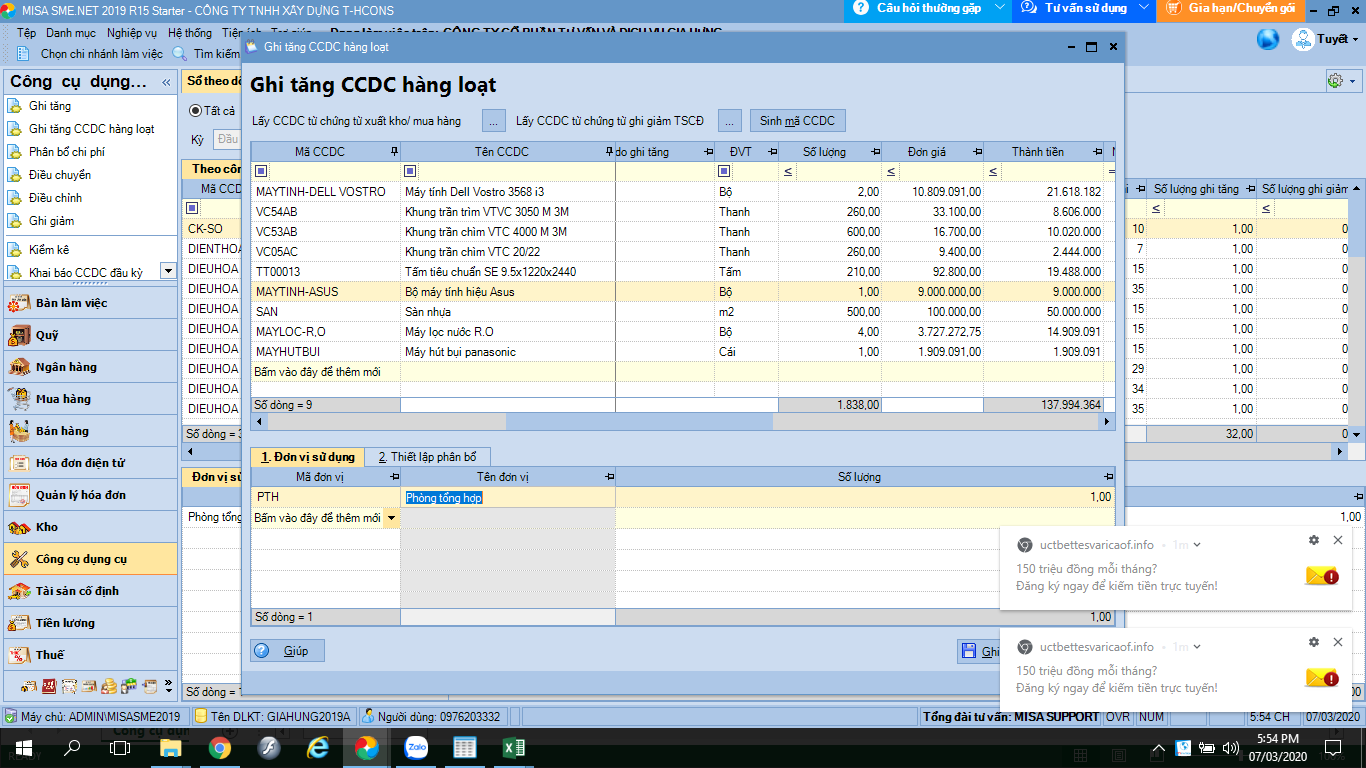The height and width of the screenshot is (768, 1366).
Task: Pin the Tên CCDC column
Action: (x=609, y=152)
